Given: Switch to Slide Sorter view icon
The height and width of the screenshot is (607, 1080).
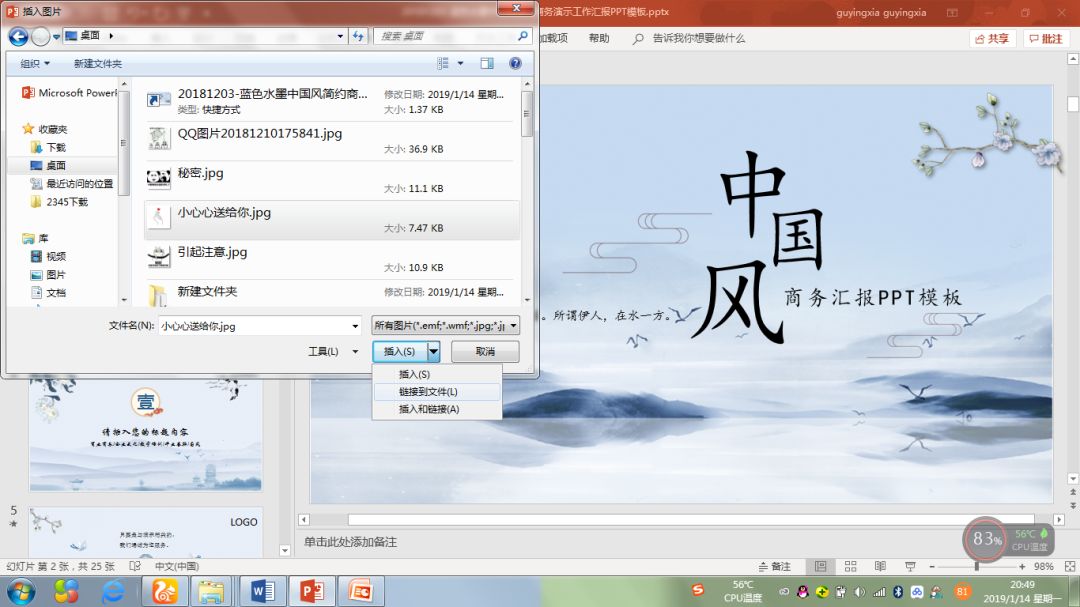Looking at the screenshot, I should click(x=850, y=567).
